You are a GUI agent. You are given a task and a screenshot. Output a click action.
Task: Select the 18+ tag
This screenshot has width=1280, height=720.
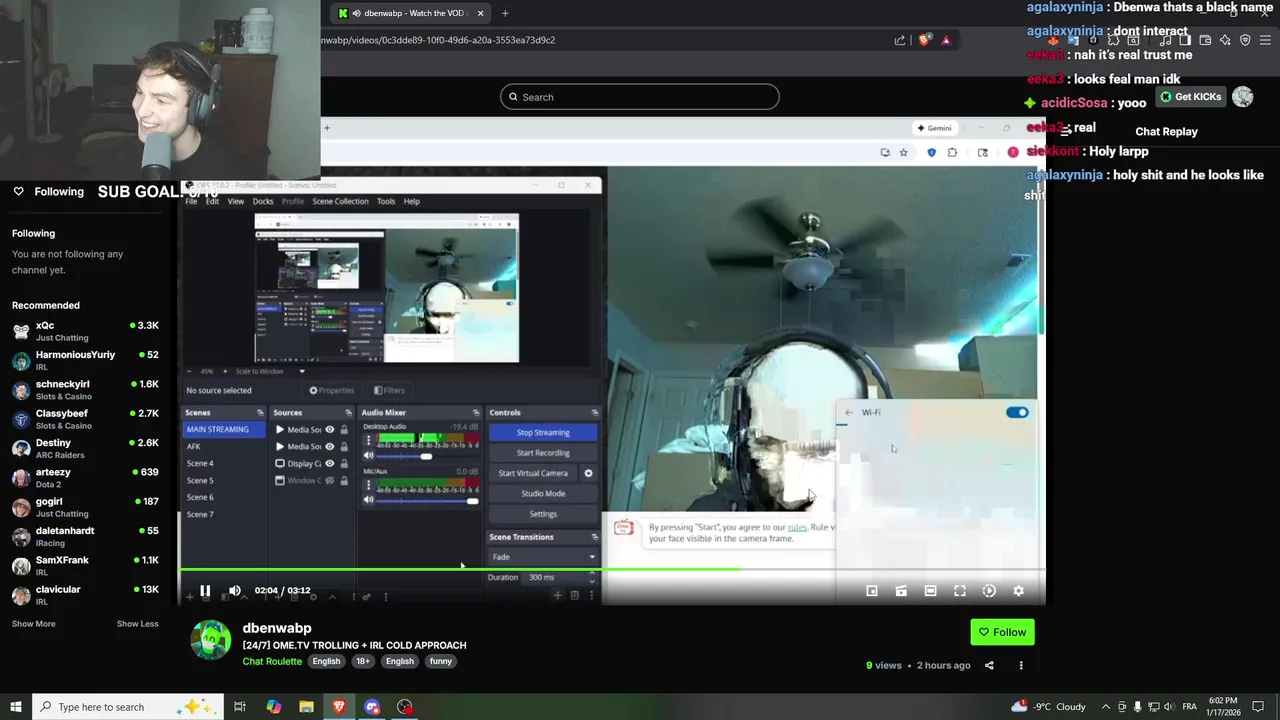coord(363,661)
